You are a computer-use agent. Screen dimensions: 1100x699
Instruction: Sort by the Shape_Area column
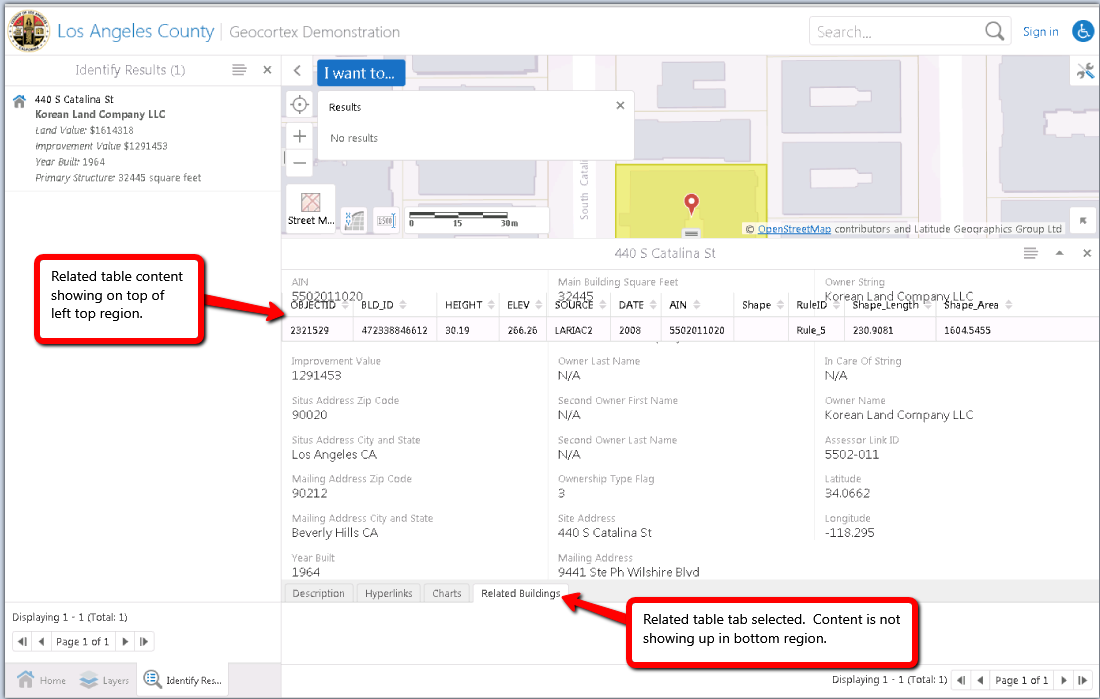(x=977, y=305)
